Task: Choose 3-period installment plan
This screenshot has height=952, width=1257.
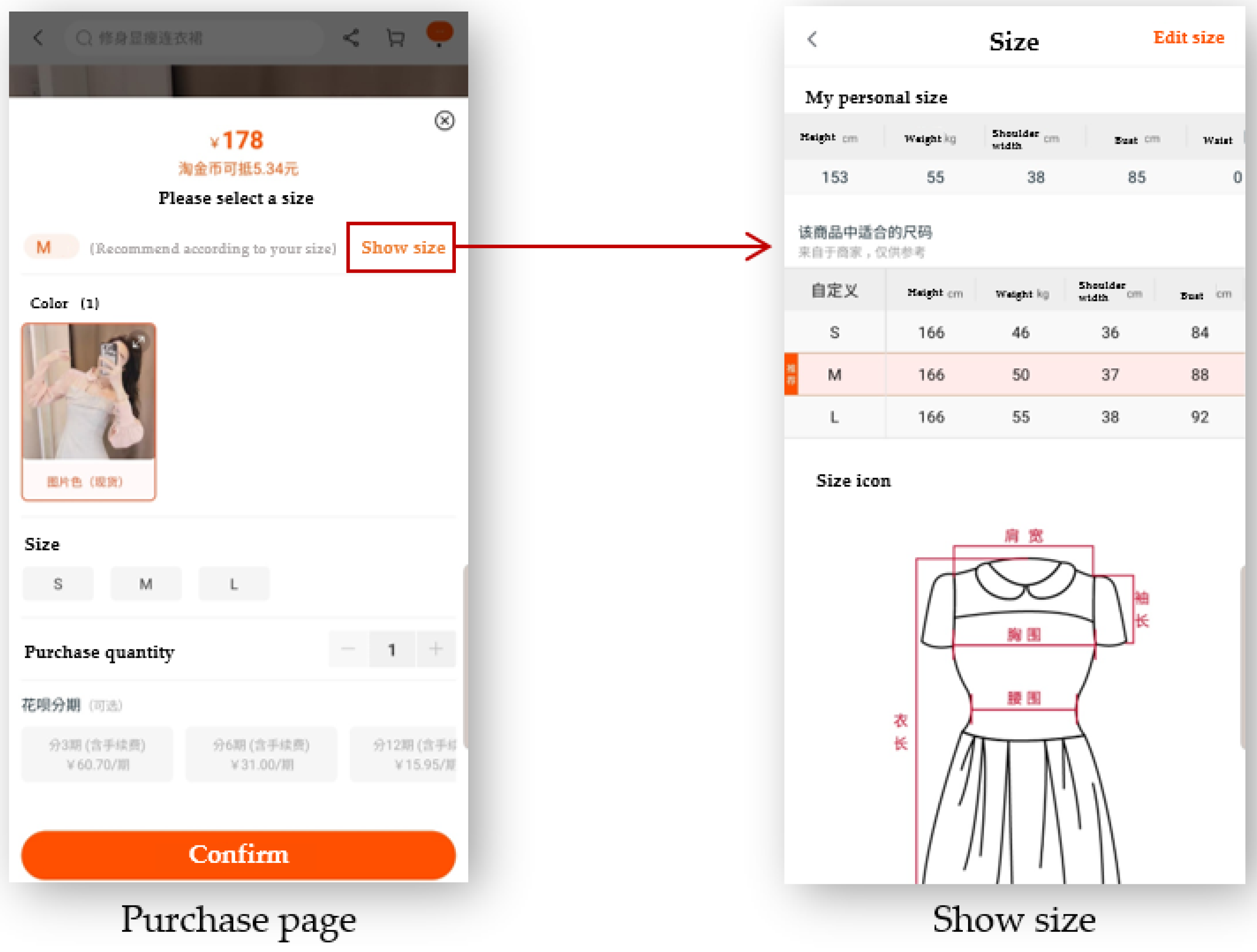Action: click(x=97, y=754)
